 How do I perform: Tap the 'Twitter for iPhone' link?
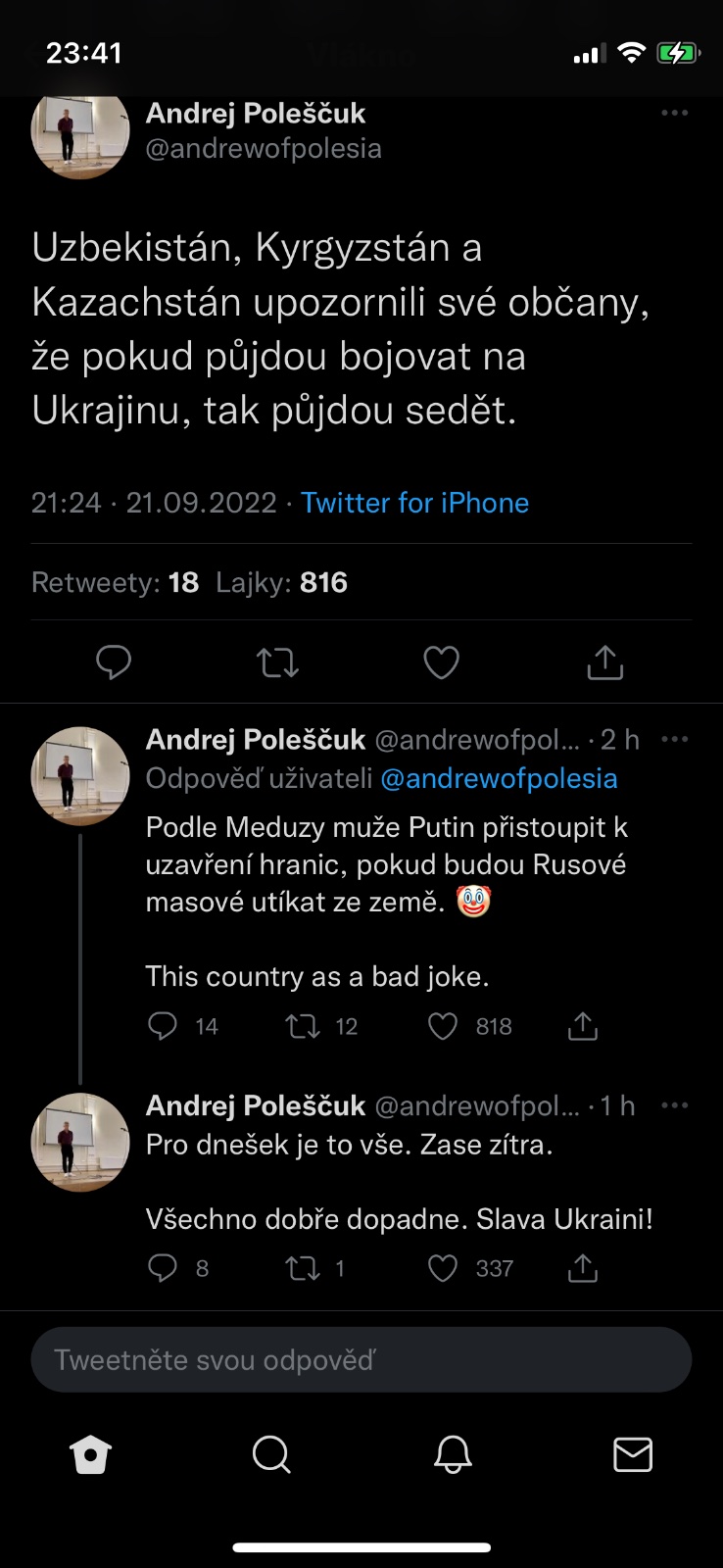point(414,503)
